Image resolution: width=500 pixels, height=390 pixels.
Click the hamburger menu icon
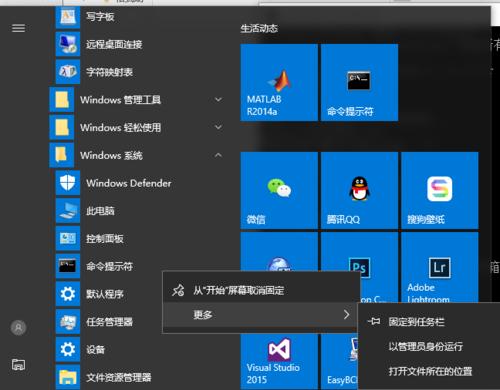coord(18,28)
